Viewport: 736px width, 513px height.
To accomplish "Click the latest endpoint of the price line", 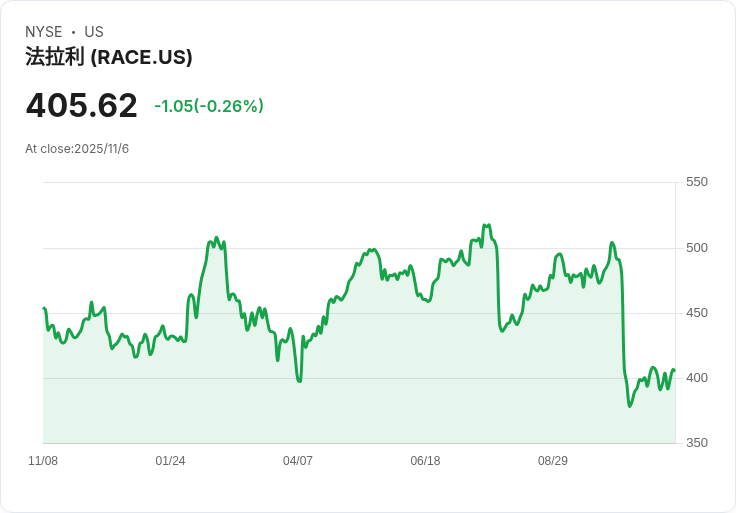I will 675,370.
